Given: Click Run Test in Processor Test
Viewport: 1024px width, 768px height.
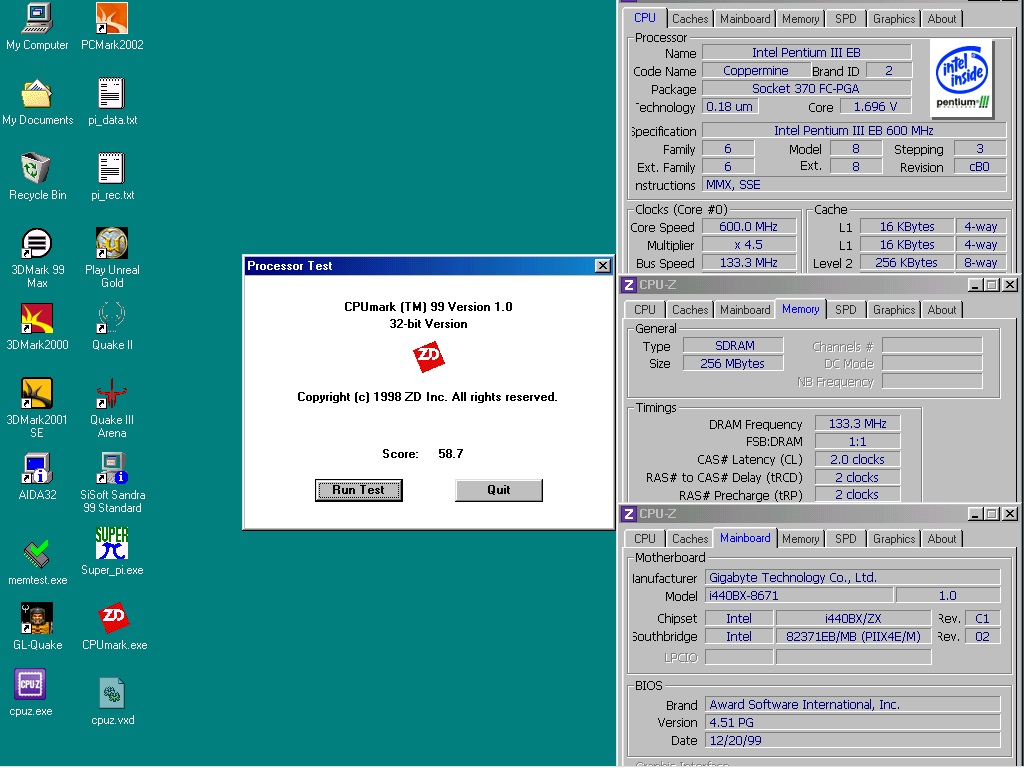Looking at the screenshot, I should (359, 490).
